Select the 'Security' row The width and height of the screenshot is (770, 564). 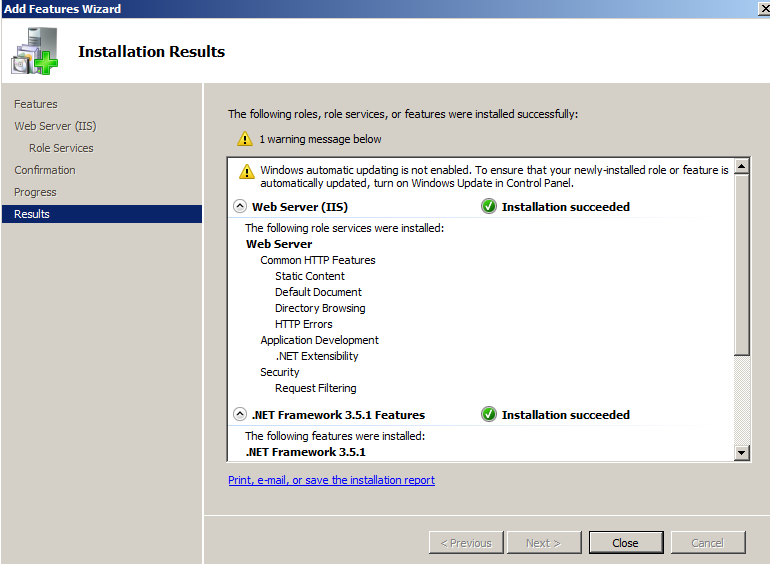tap(279, 372)
